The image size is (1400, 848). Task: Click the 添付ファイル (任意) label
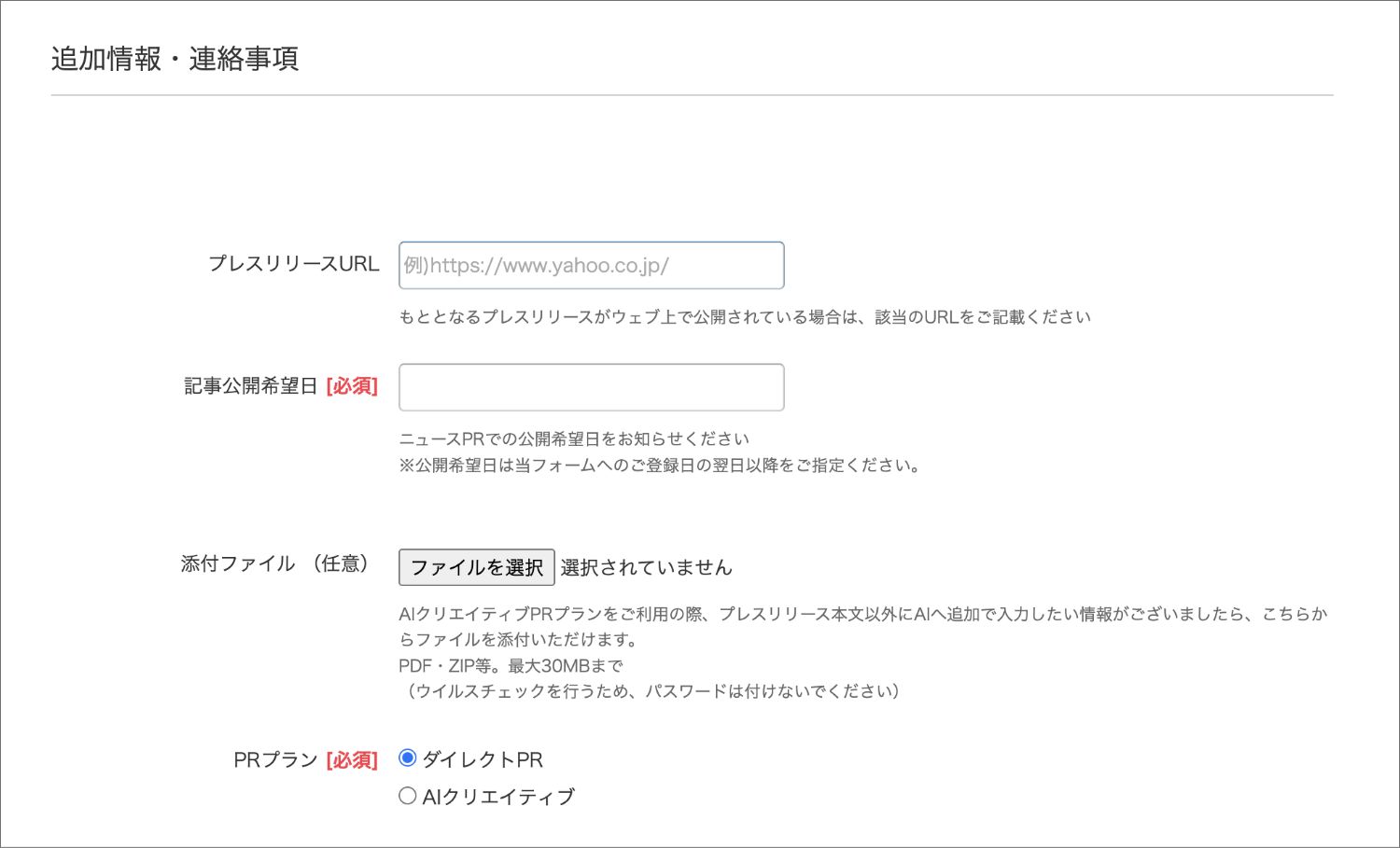tap(275, 563)
